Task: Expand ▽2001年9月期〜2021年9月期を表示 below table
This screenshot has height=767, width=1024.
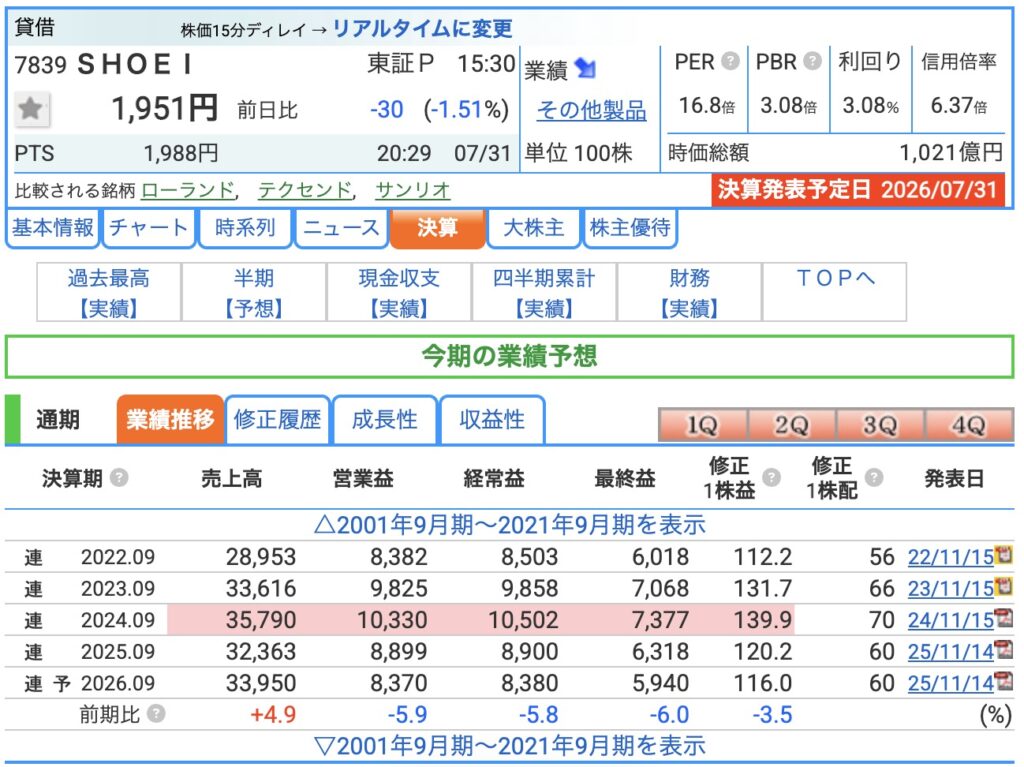Action: tap(509, 745)
